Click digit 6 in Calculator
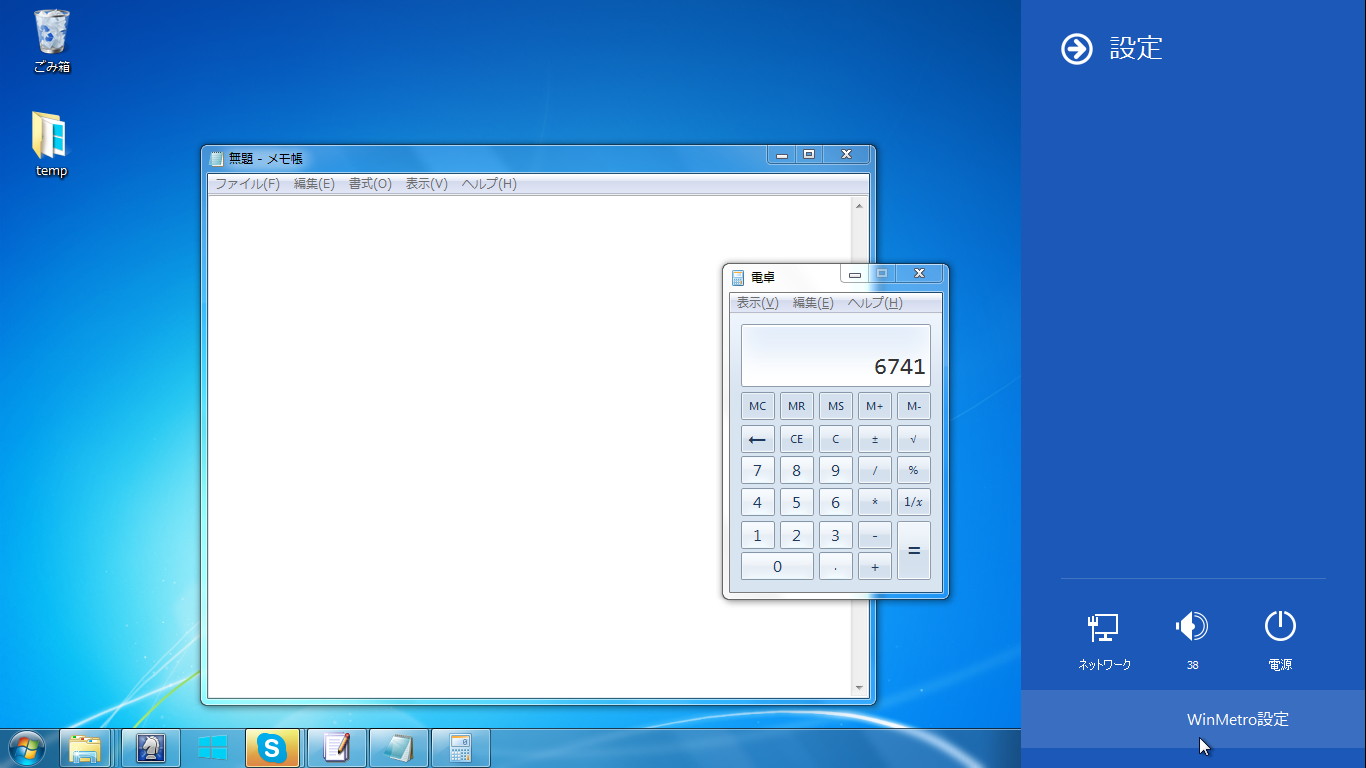Screen dimensions: 1366x768 click(835, 502)
